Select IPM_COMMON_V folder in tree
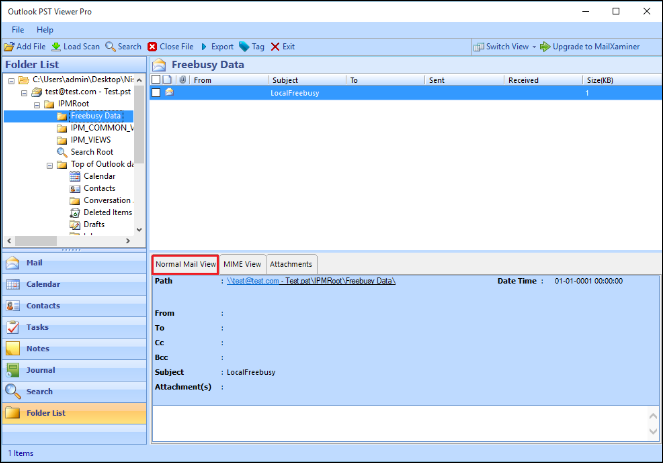 [x=101, y=128]
